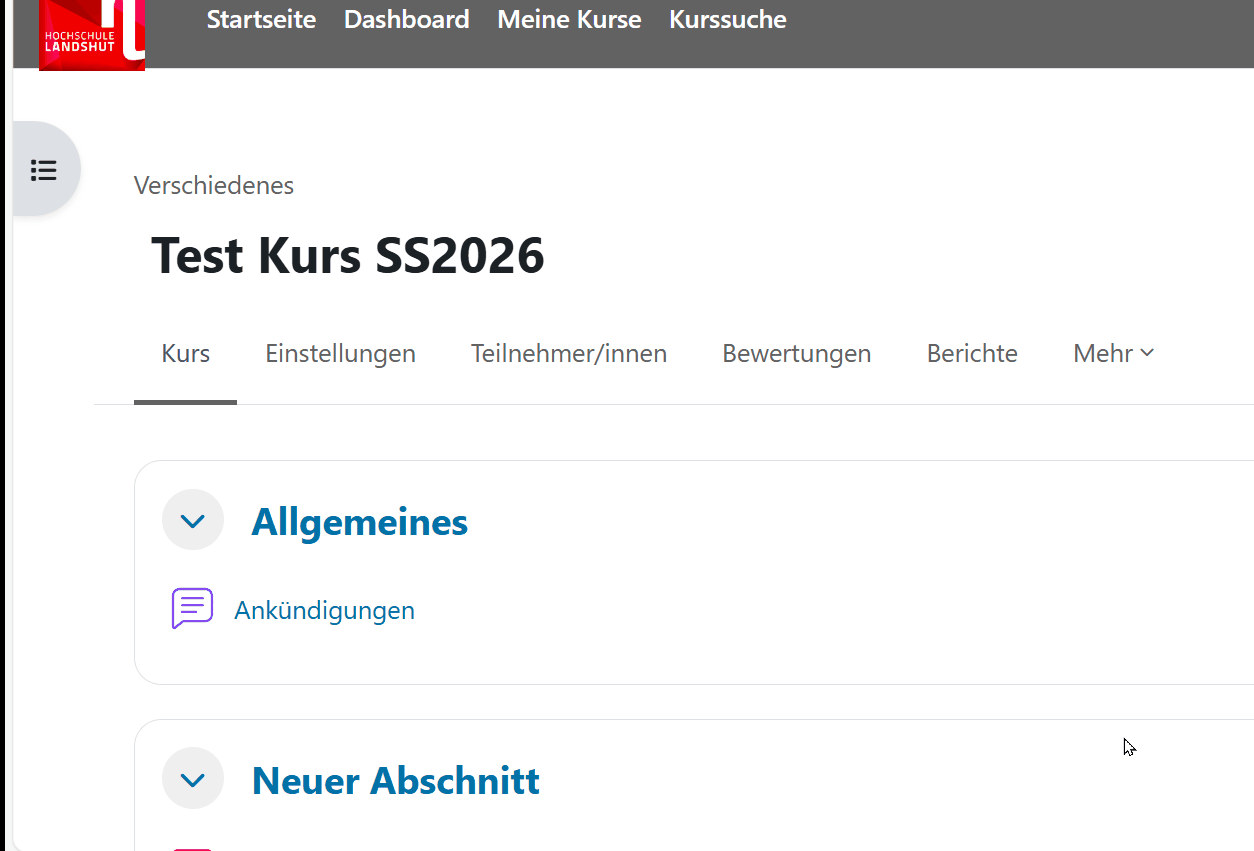Click the Ankündigungen forum icon
The width and height of the screenshot is (1254, 851).
click(192, 609)
